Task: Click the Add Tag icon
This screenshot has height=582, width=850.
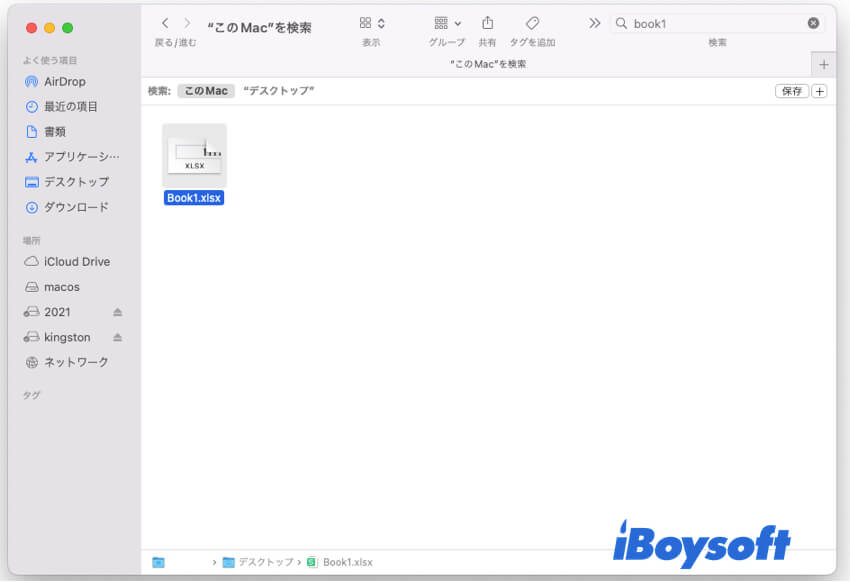Action: coord(532,23)
